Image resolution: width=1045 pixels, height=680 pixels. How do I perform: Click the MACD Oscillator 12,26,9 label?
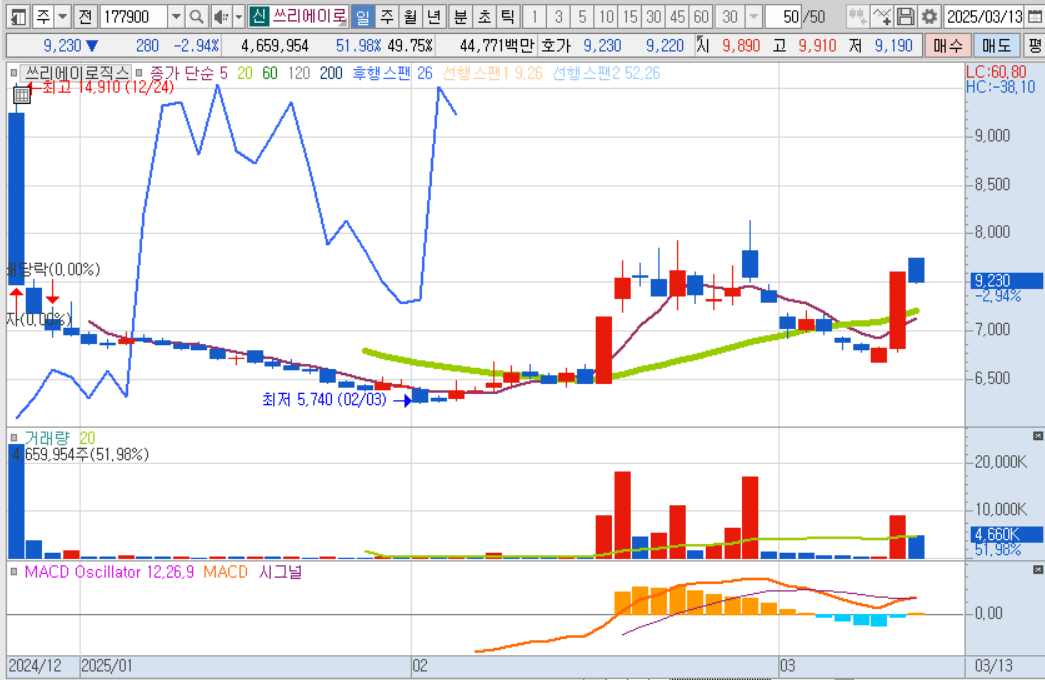coord(109,572)
